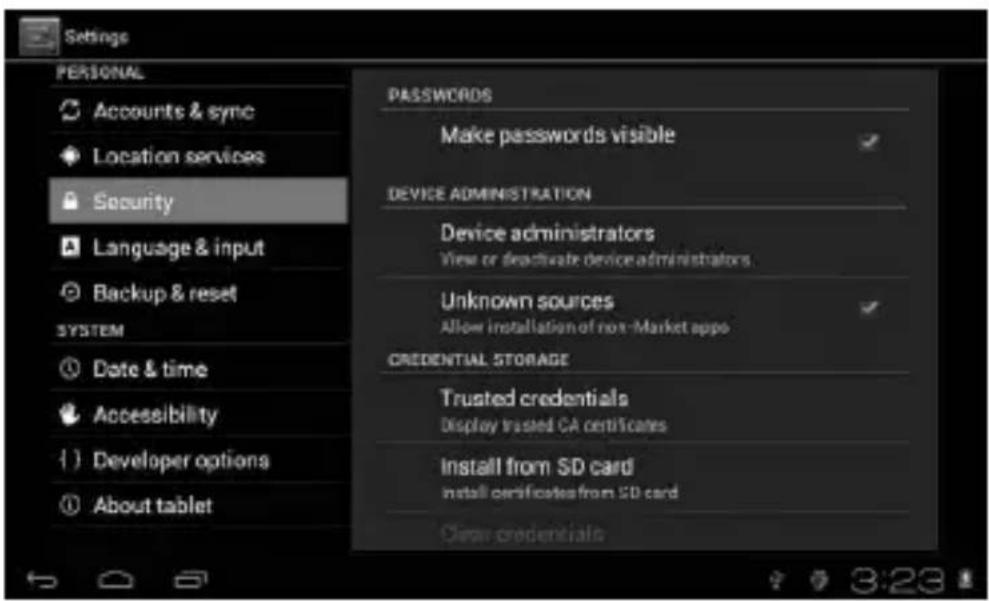Toggle Make passwords visible checkbox
This screenshot has height=601, width=989.
click(869, 141)
